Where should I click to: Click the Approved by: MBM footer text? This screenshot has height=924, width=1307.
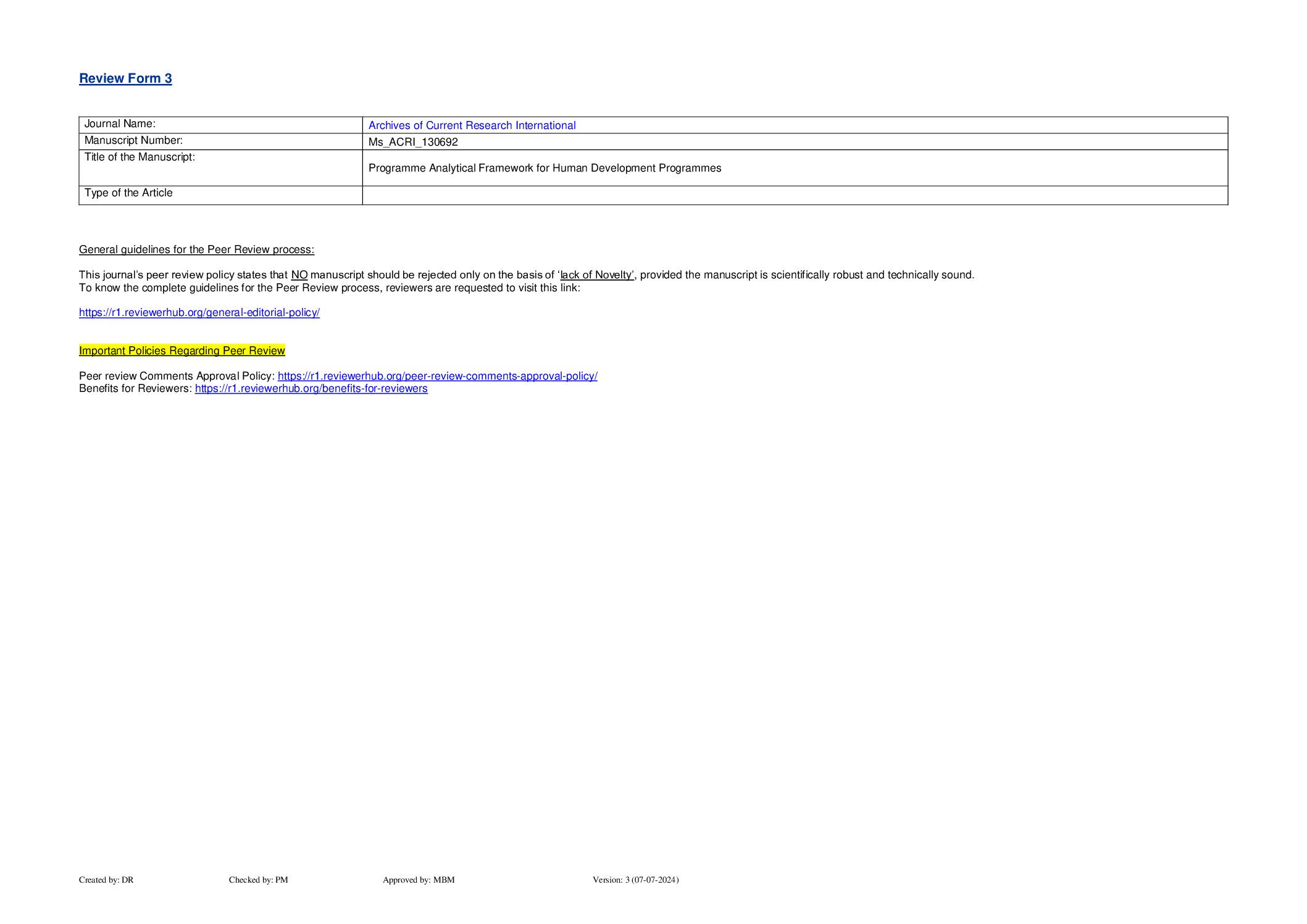pyautogui.click(x=419, y=880)
